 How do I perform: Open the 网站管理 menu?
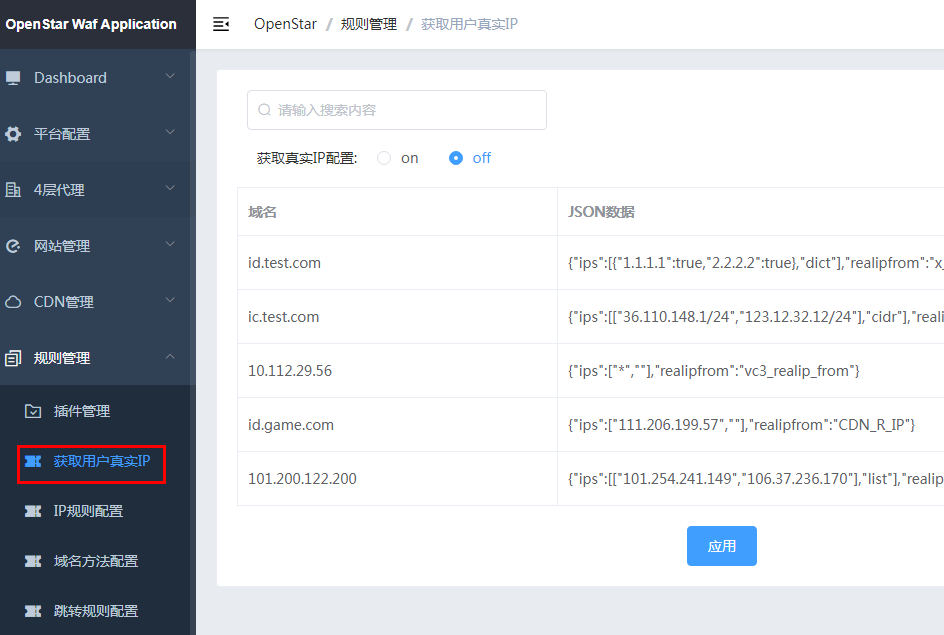pyautogui.click(x=95, y=246)
